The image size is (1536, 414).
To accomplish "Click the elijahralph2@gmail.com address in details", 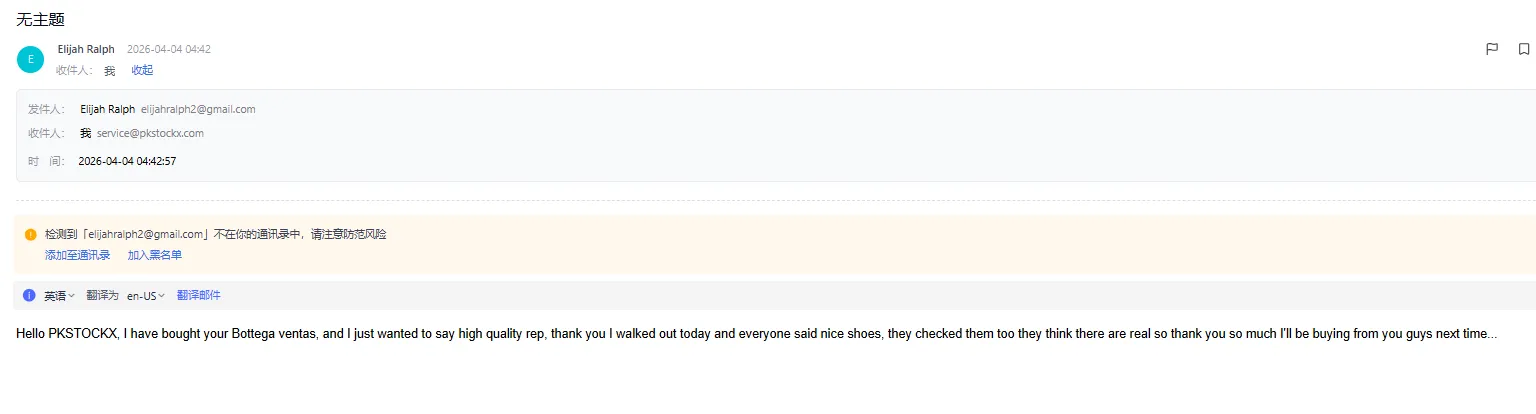I will pyautogui.click(x=198, y=109).
